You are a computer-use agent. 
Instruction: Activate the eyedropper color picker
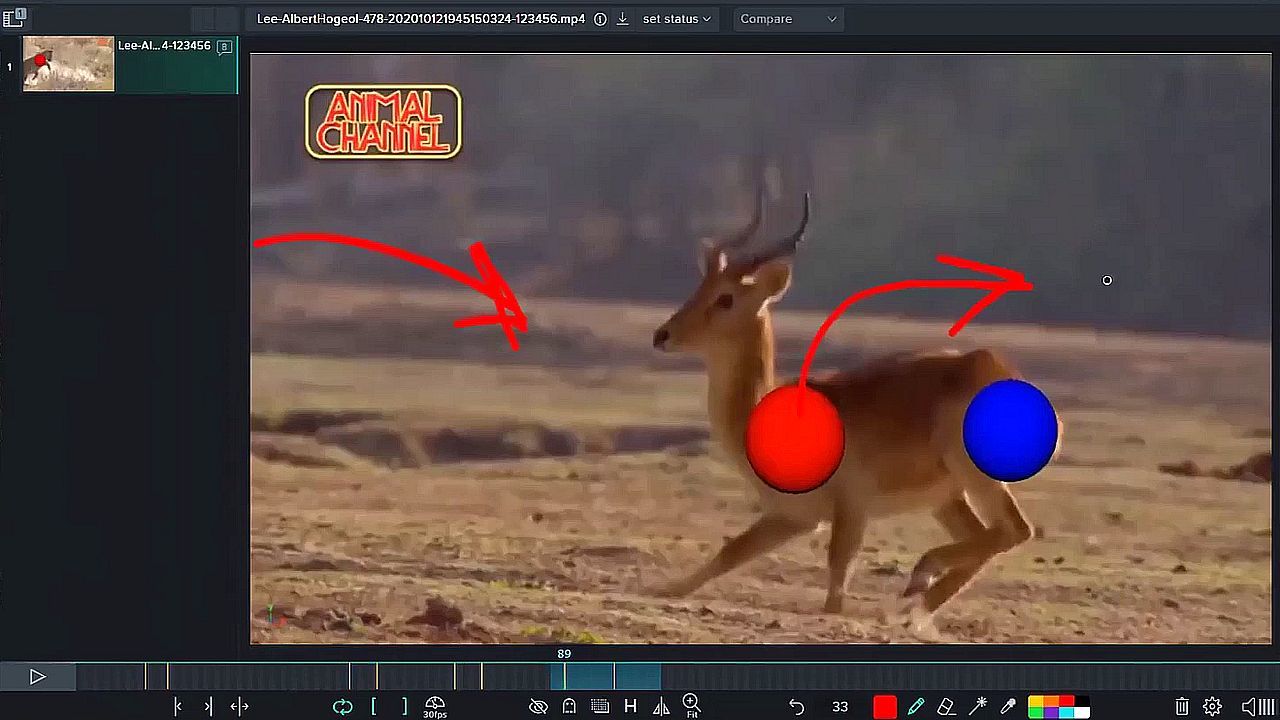pyautogui.click(x=1008, y=707)
